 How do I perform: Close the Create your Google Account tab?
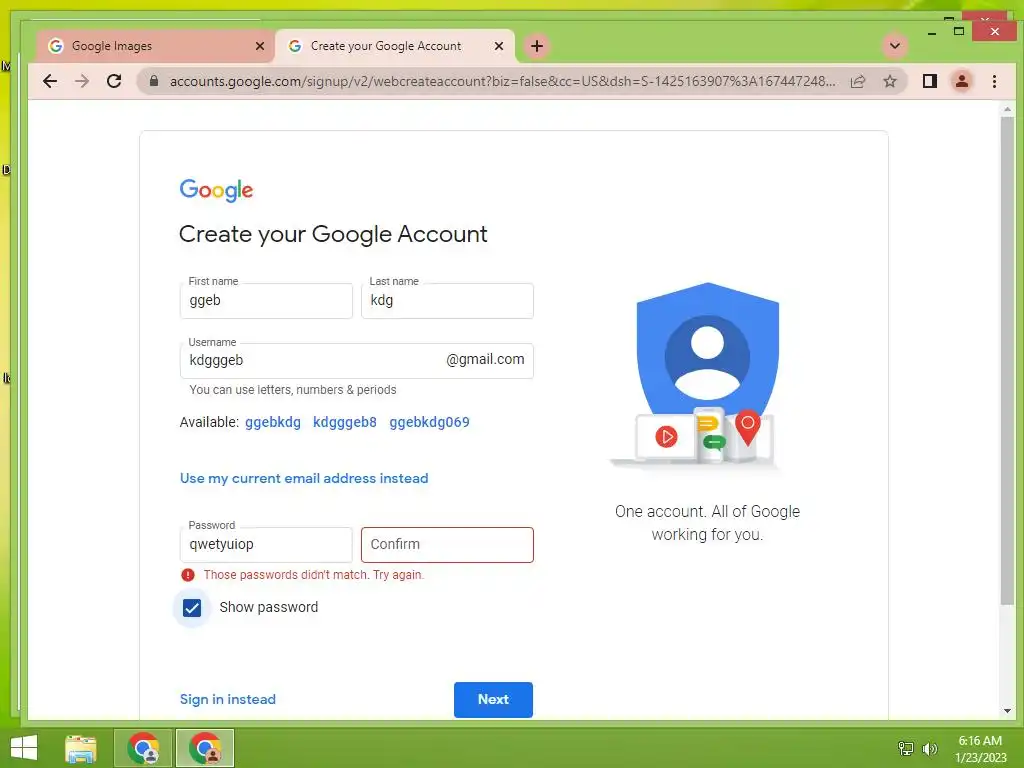pos(499,46)
